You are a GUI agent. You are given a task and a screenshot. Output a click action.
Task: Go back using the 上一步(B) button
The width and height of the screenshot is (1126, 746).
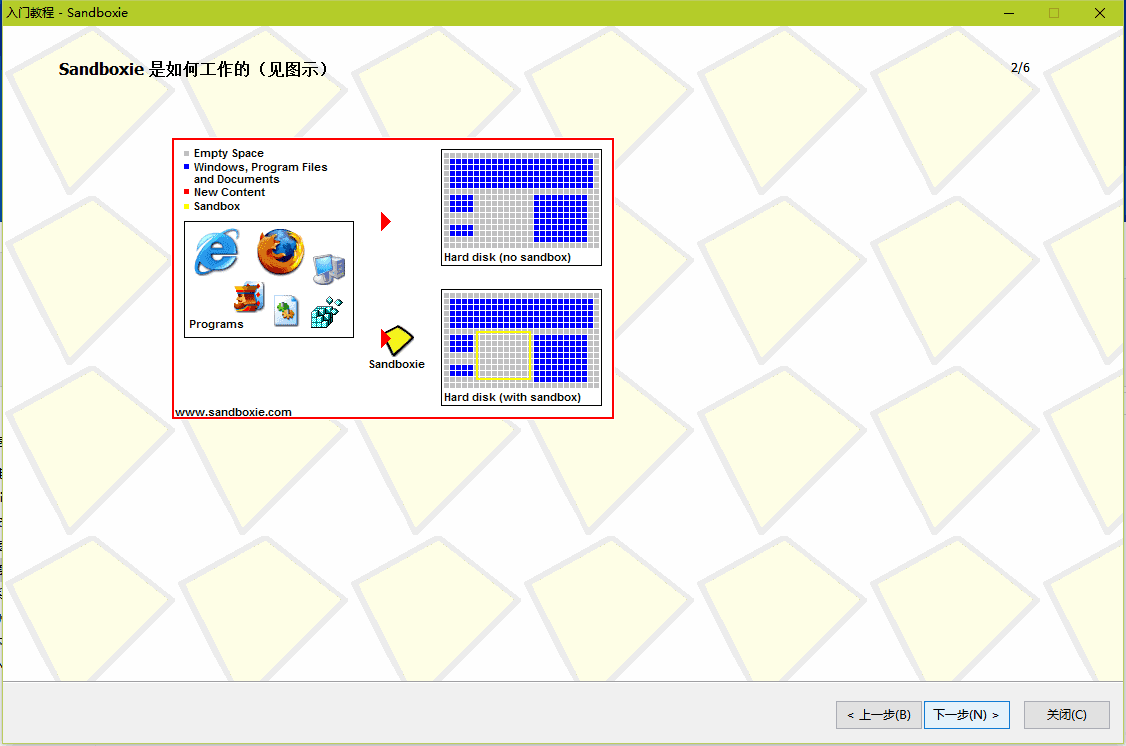click(877, 714)
